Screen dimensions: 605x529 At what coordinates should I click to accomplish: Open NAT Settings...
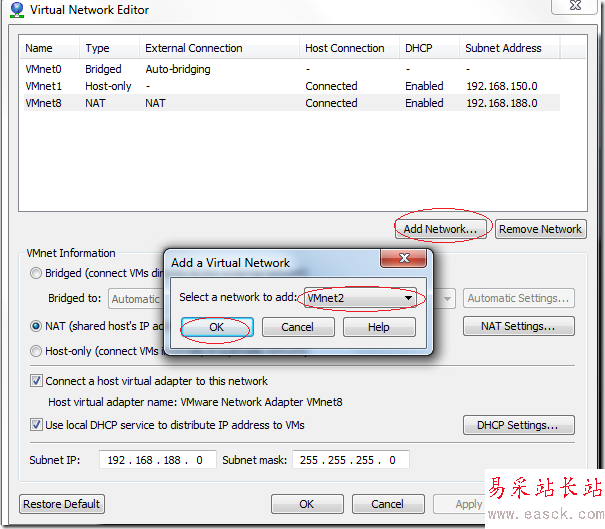[x=519, y=326]
